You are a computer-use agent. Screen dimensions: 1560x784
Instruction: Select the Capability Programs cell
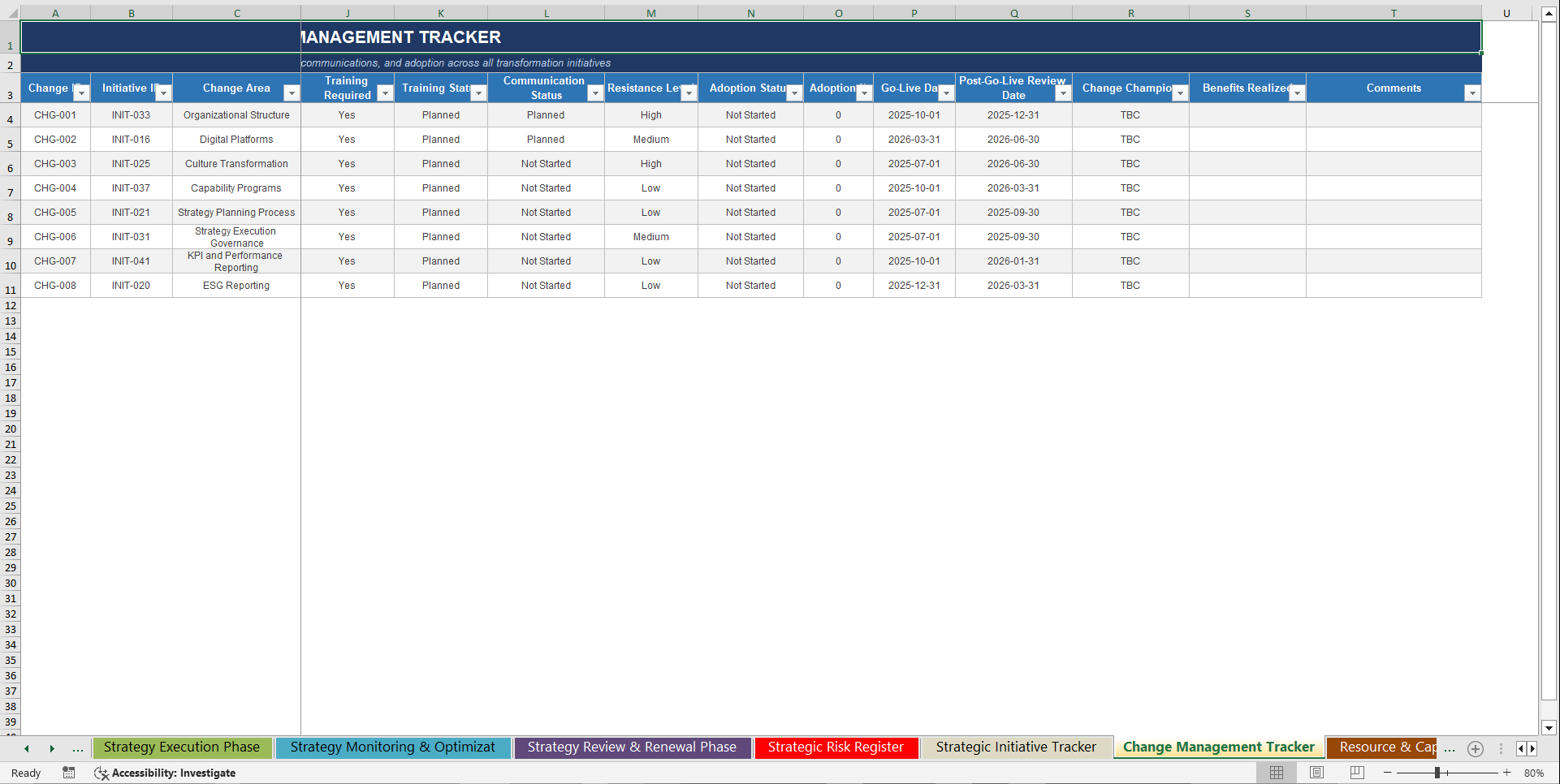[x=236, y=188]
